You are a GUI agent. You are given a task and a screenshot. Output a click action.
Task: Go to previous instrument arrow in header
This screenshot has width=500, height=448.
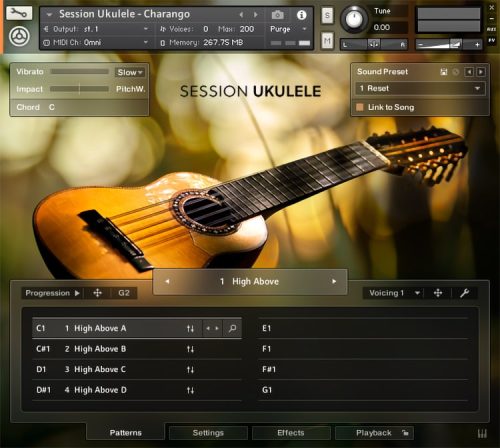coord(241,15)
